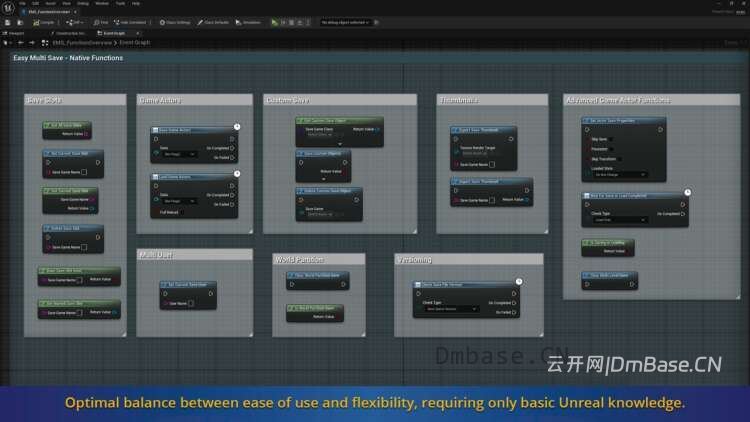
Task: Click the Save asset icon in toolbar
Action: pos(8,22)
